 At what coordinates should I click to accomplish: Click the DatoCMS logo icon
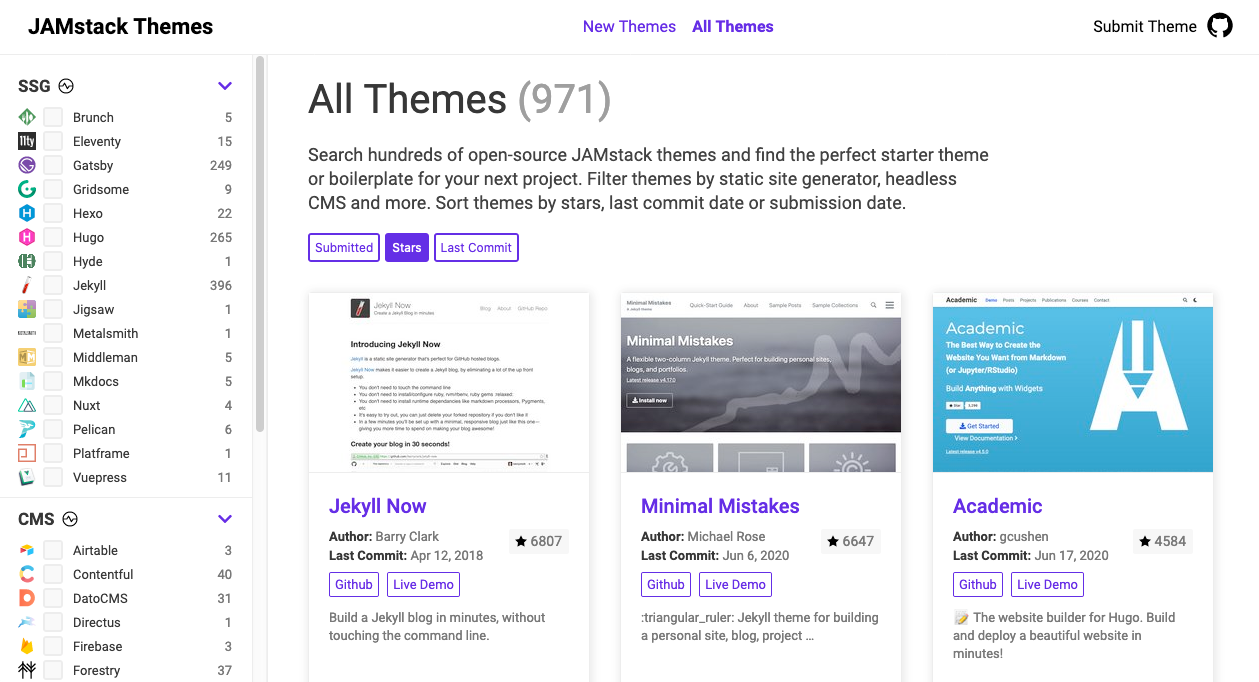(x=27, y=598)
